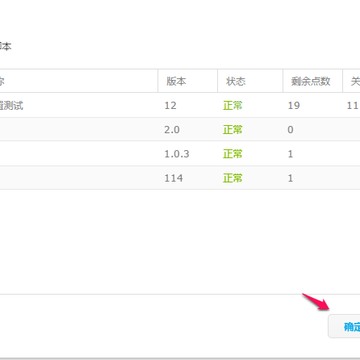Click remaining points 0 in 2.0 row

290,130
